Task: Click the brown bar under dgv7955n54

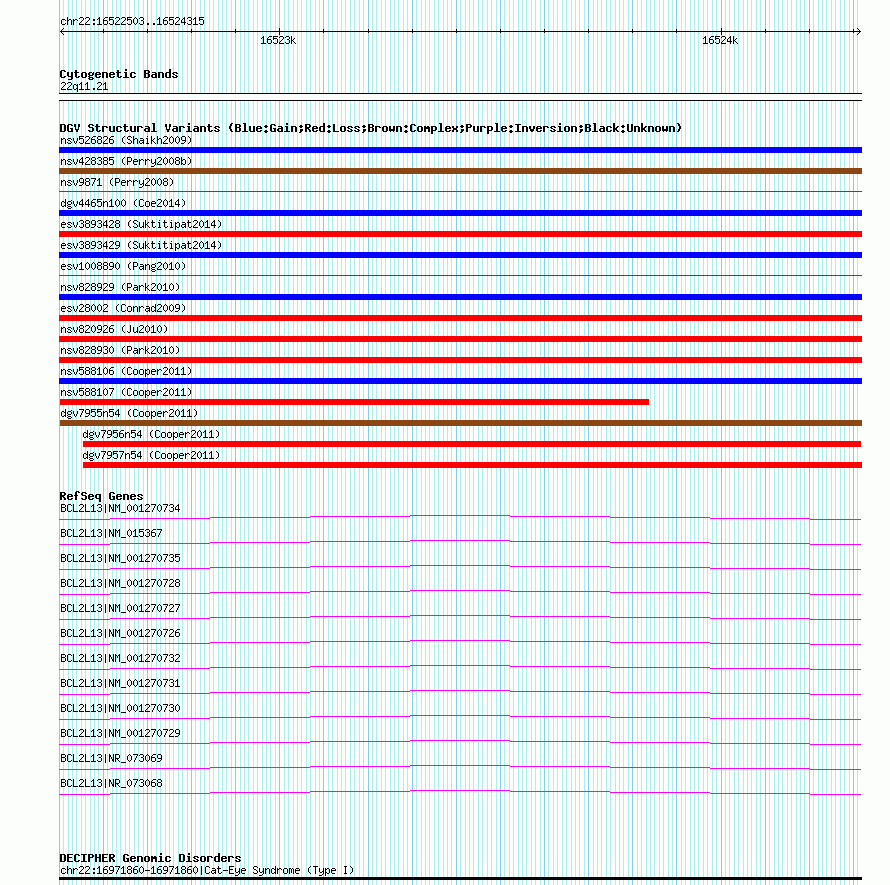Action: pyautogui.click(x=460, y=423)
